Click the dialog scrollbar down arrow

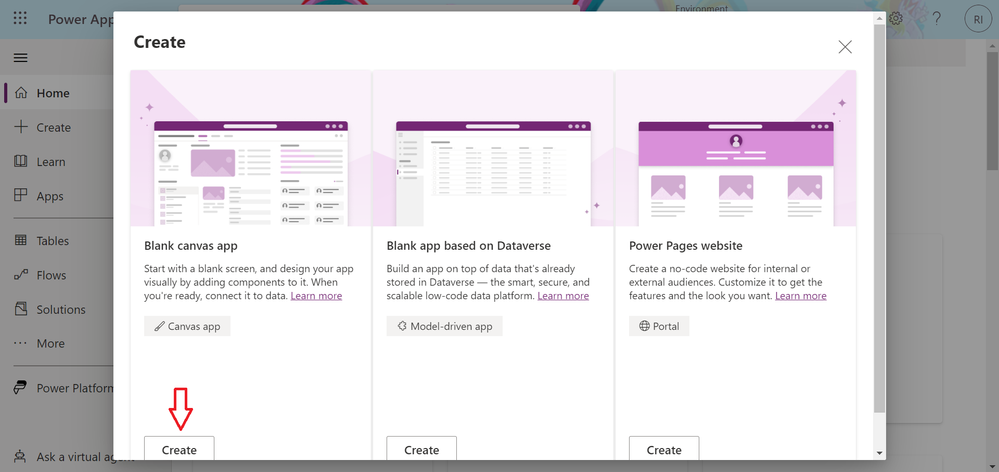pyautogui.click(x=880, y=453)
